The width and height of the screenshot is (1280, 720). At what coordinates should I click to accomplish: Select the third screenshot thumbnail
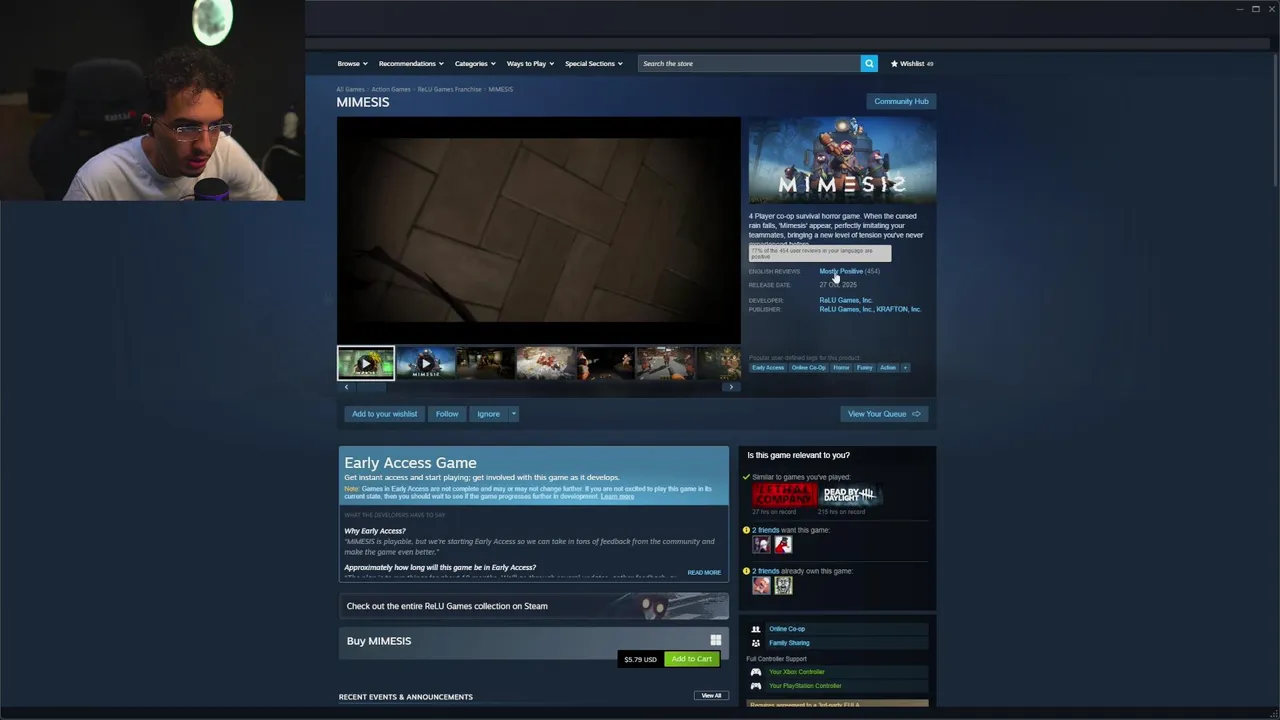486,363
